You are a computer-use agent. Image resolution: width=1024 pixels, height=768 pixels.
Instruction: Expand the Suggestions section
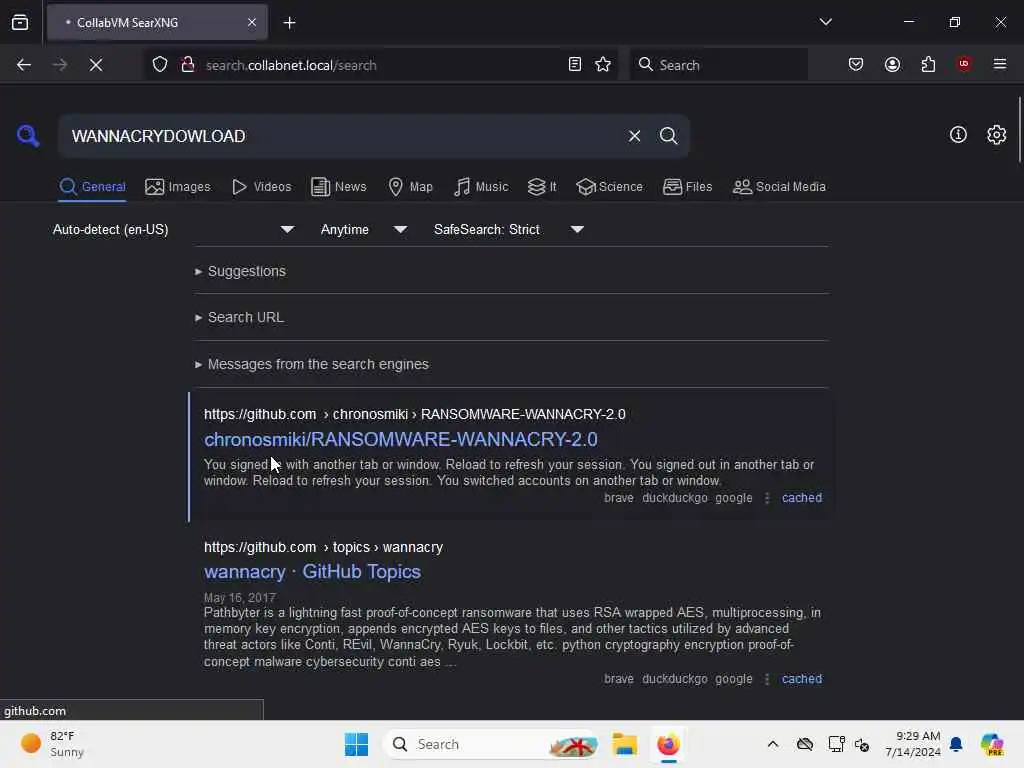[x=240, y=271]
